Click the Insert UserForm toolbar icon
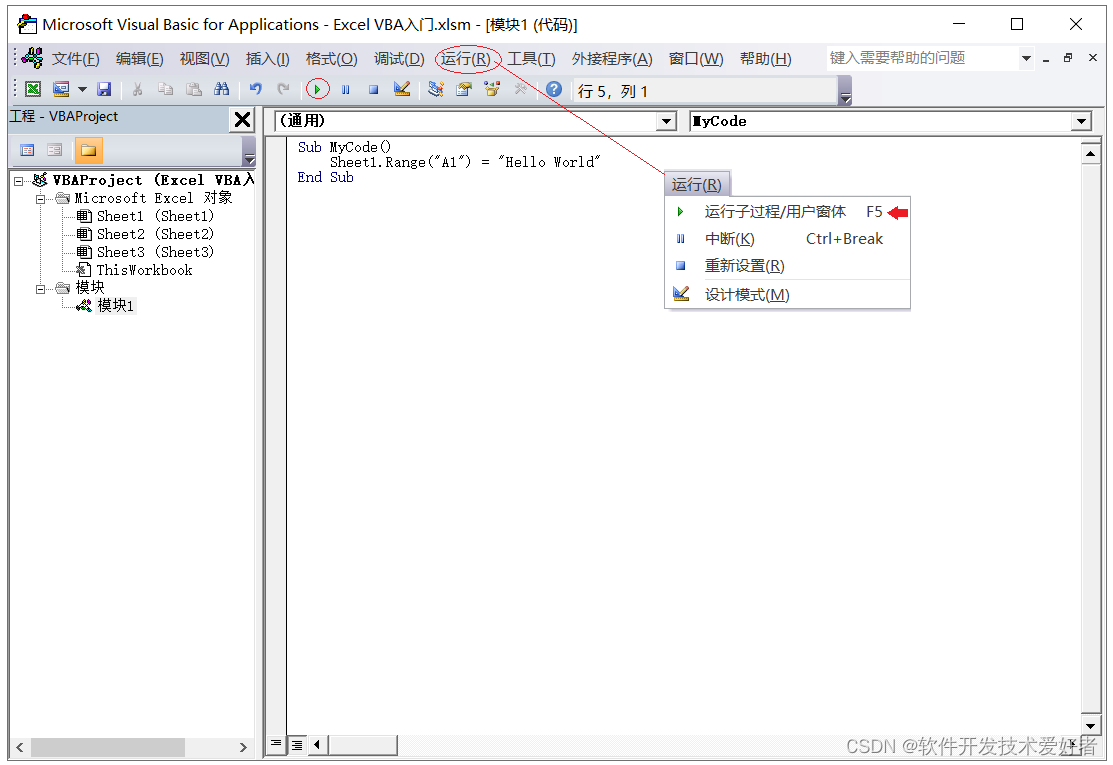 click(x=61, y=89)
